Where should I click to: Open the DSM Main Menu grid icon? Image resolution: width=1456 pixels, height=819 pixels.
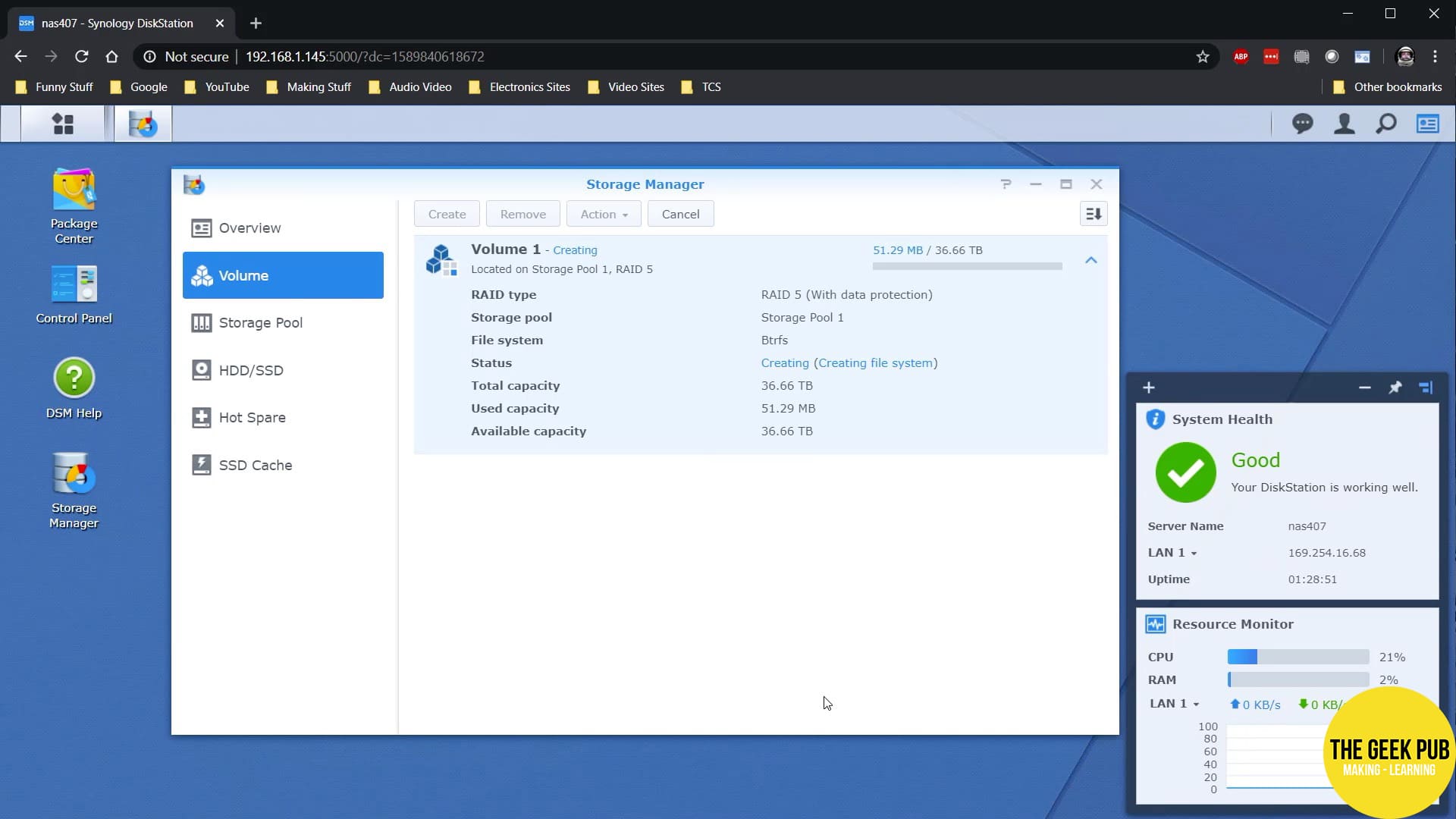[63, 124]
